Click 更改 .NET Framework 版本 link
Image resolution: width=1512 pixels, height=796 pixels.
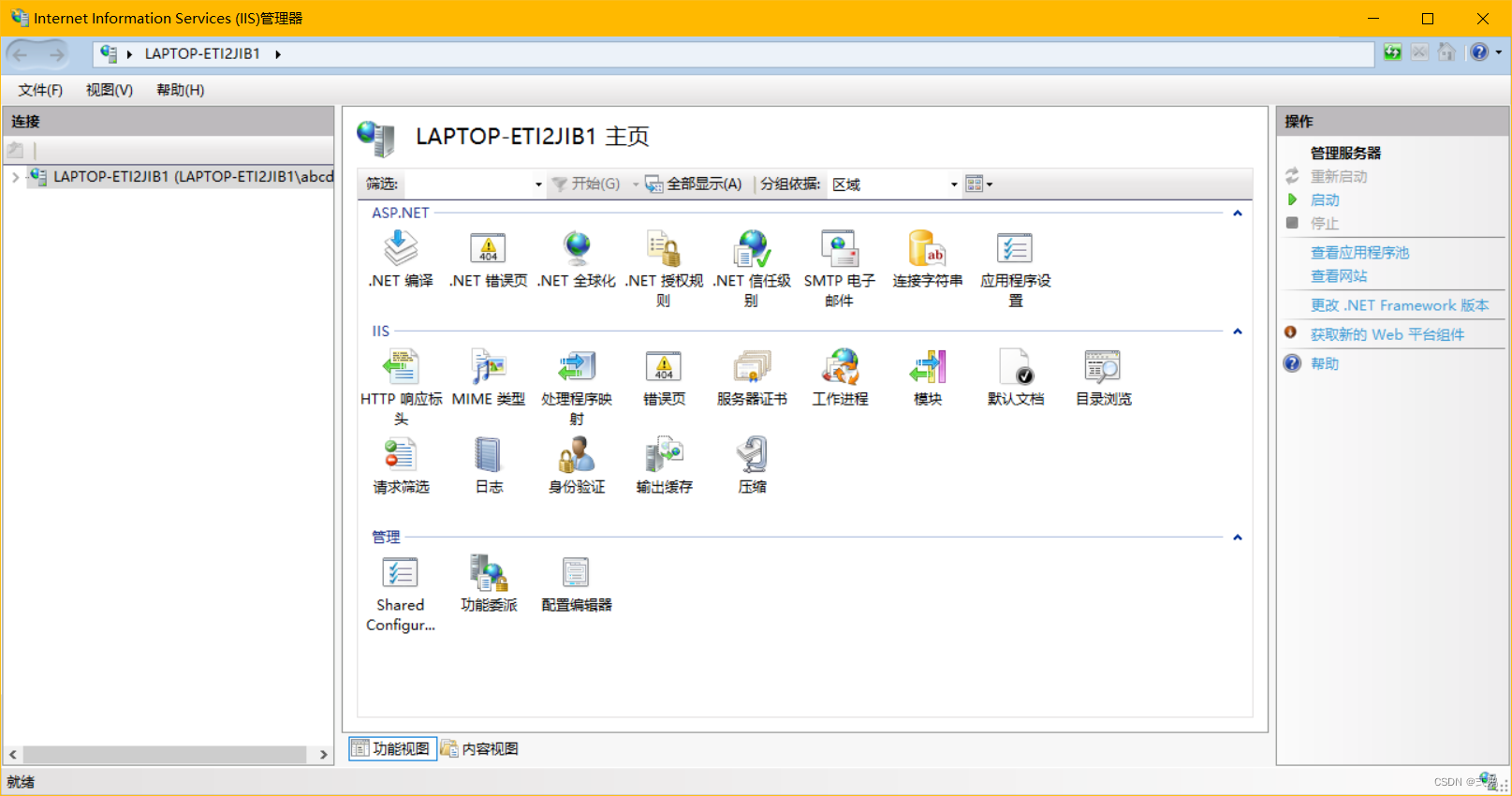[x=1400, y=305]
